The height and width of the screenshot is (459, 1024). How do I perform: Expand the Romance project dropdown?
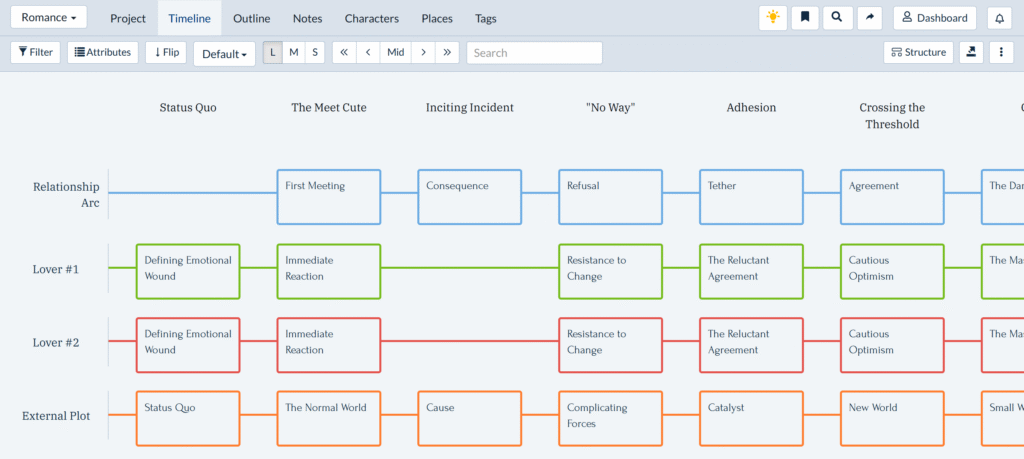click(x=49, y=18)
